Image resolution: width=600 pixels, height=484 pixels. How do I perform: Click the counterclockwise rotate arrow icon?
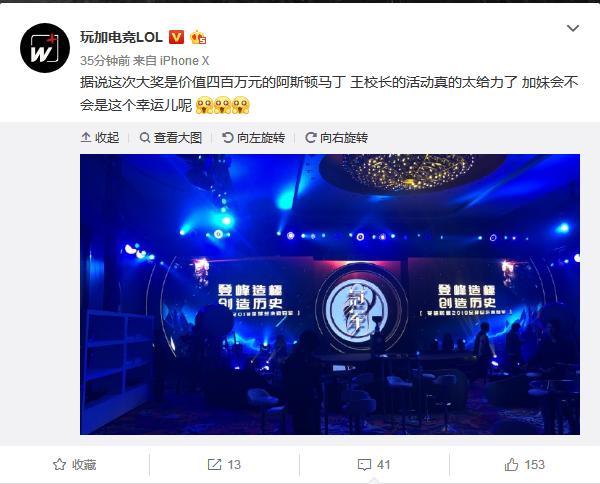228,137
